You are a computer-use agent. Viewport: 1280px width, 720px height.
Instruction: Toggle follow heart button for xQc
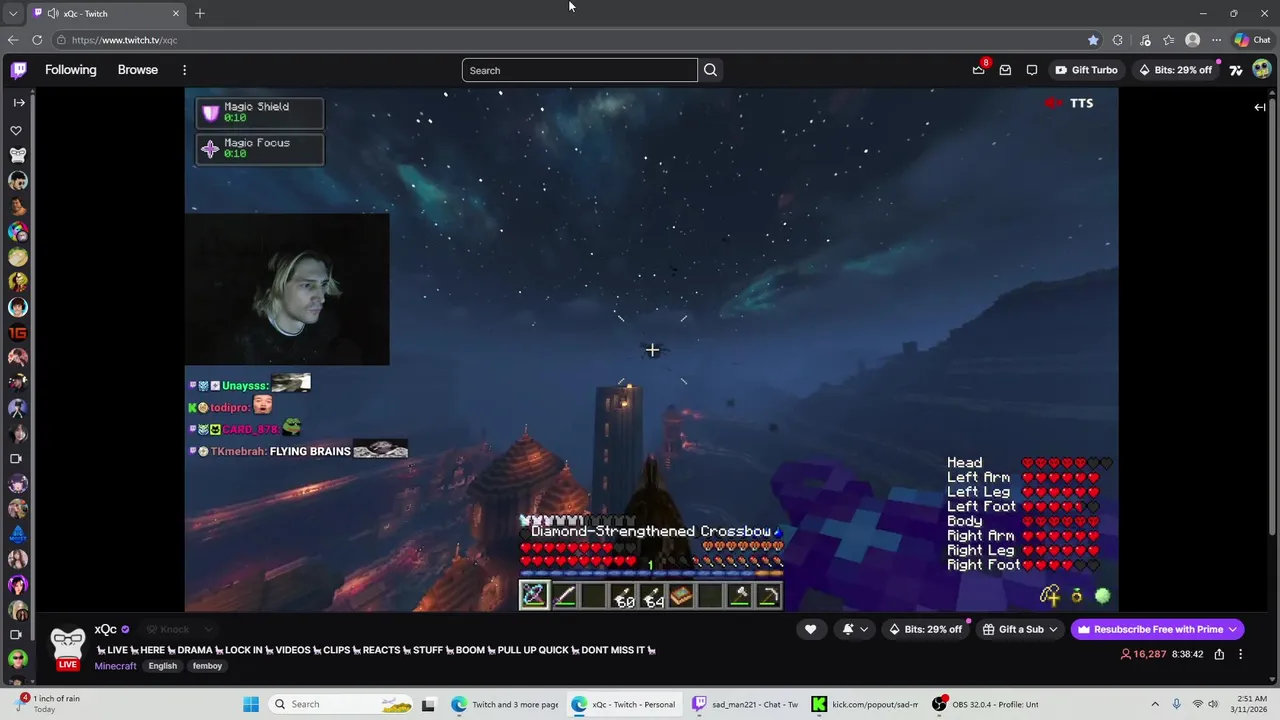pos(810,629)
